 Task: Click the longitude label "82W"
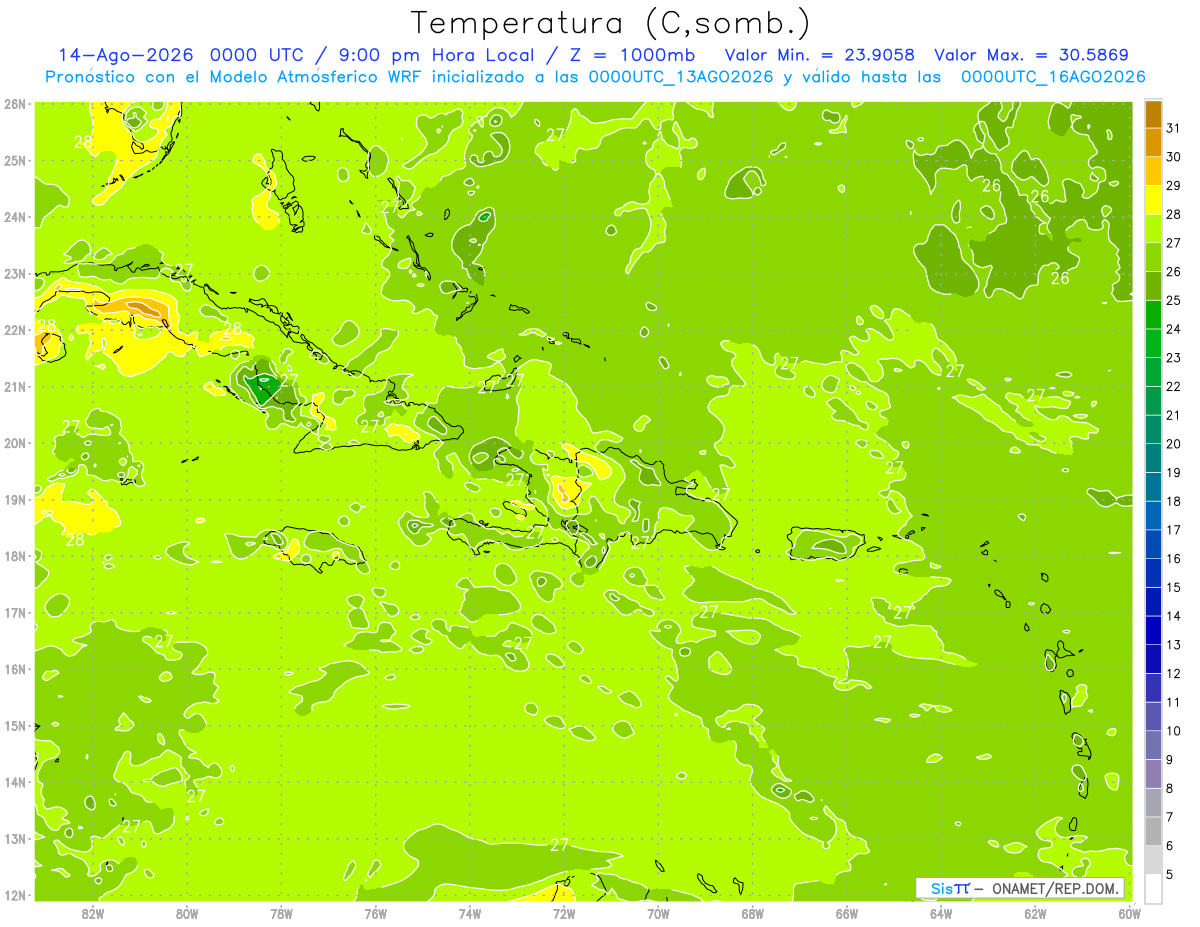coord(93,912)
